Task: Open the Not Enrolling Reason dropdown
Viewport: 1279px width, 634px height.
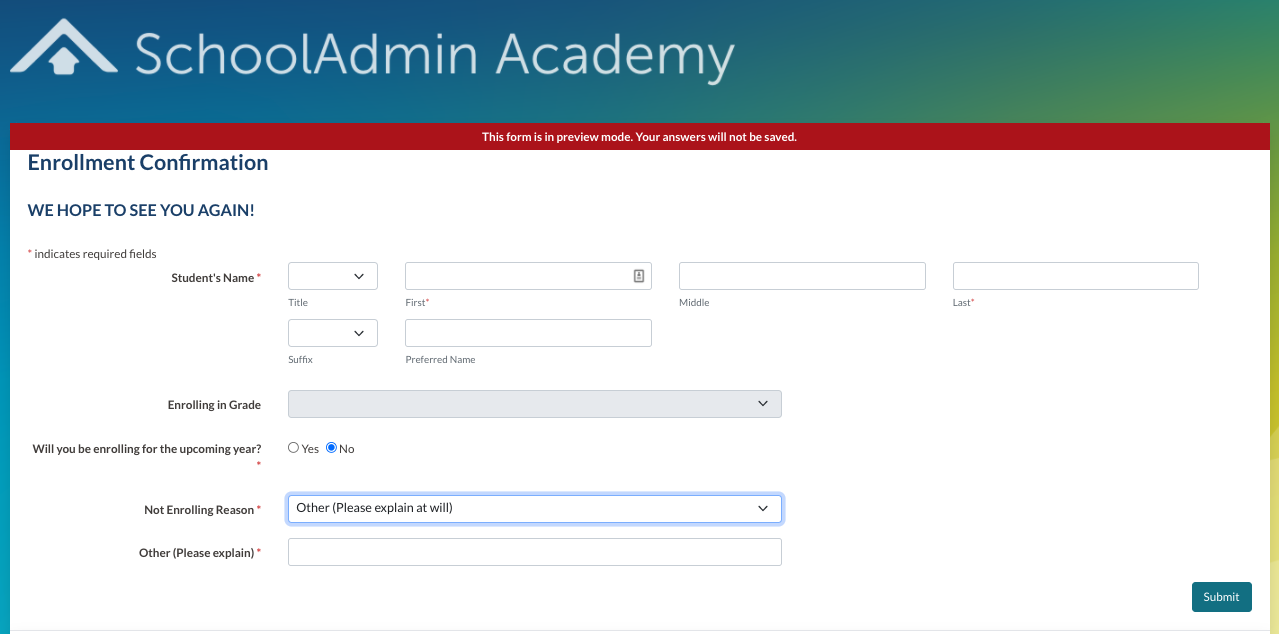Action: click(x=534, y=508)
